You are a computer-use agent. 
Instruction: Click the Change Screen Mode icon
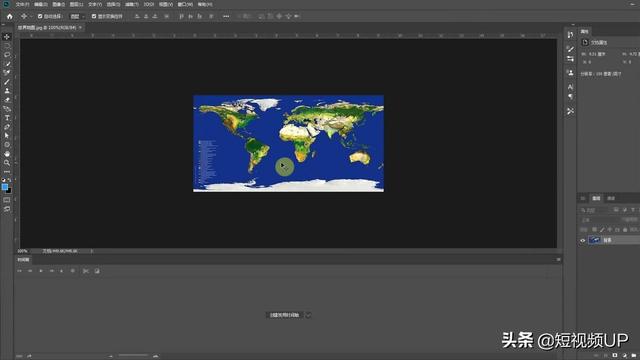pos(7,209)
